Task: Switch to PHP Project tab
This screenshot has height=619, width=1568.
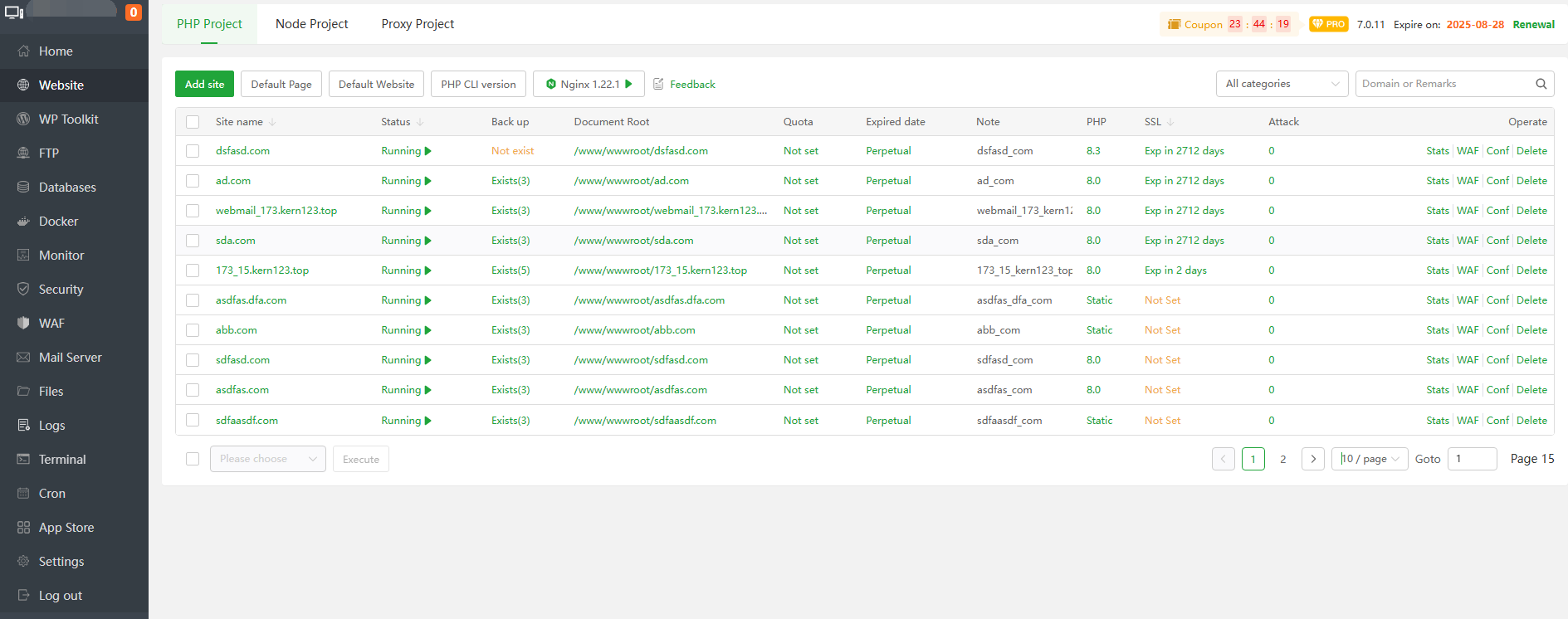Action: point(209,24)
